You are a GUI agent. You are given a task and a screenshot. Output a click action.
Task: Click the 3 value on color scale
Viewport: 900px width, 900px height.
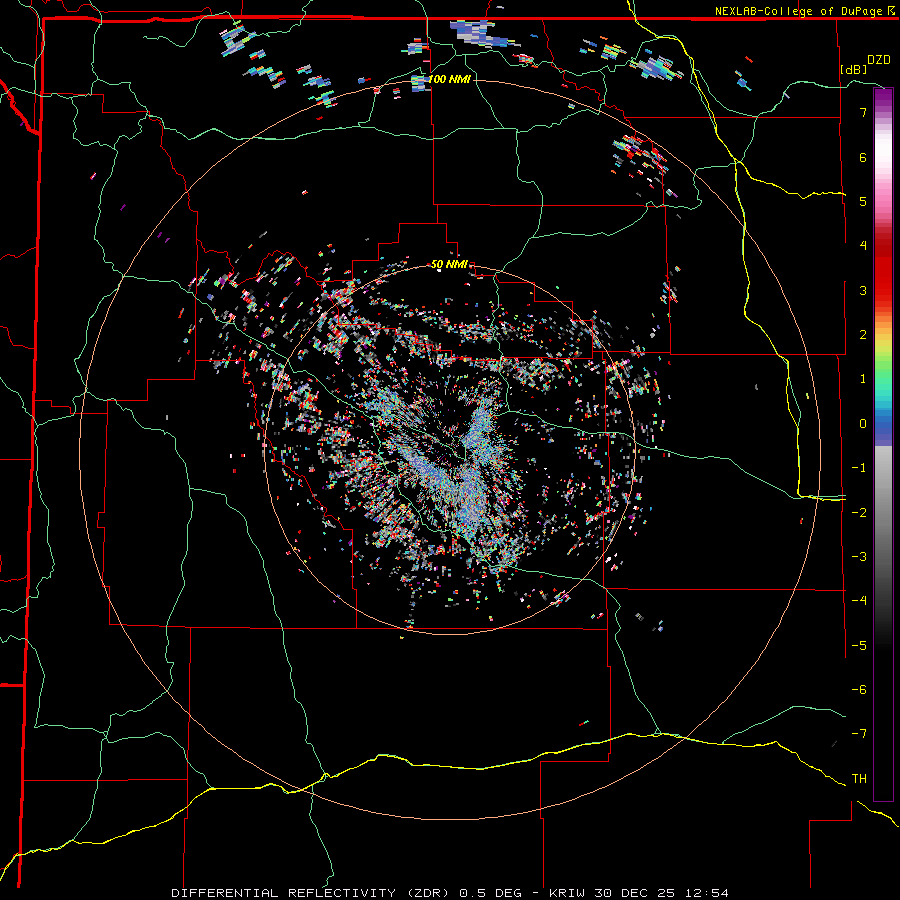pos(863,290)
